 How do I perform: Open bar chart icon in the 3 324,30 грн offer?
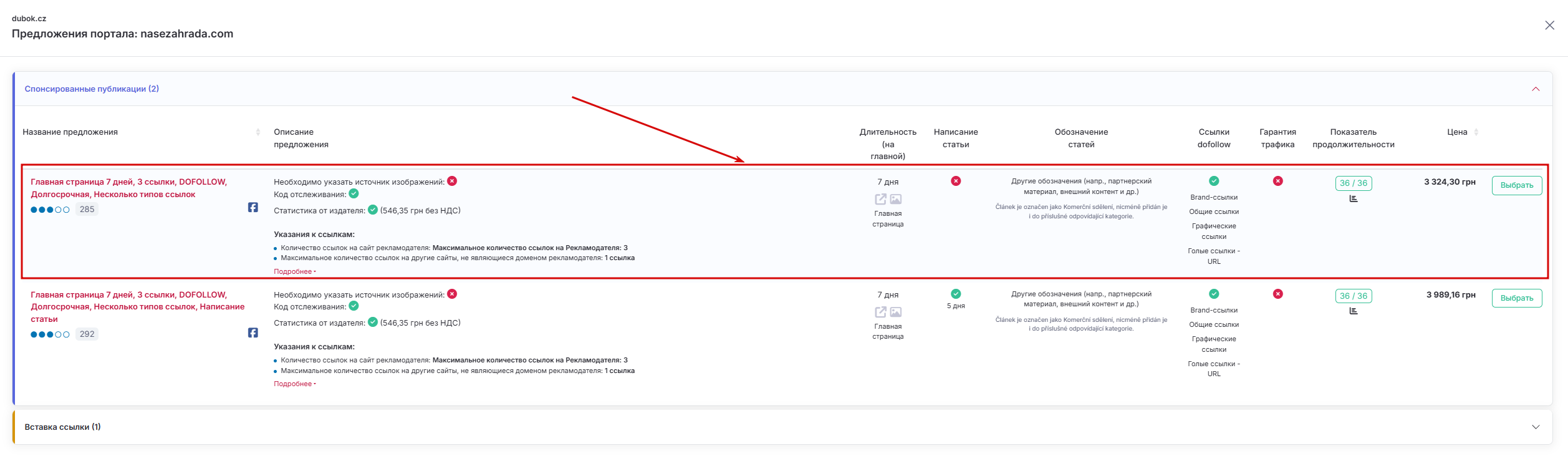[1353, 198]
